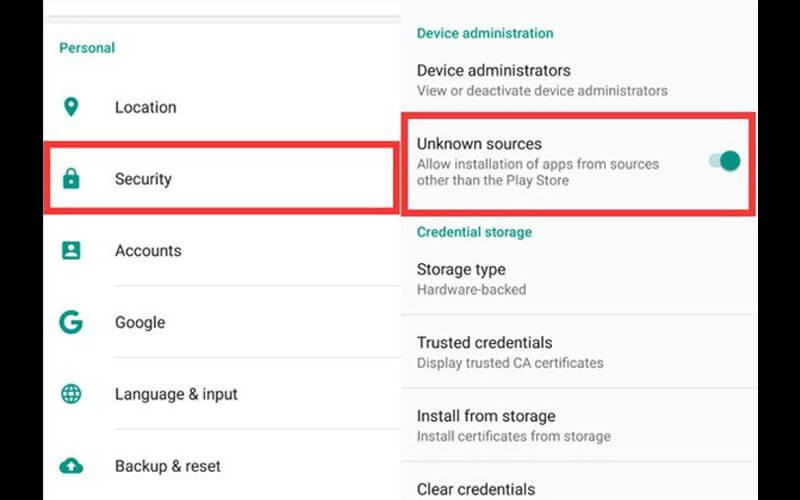
Task: Tap the Location pin icon
Action: [71, 107]
